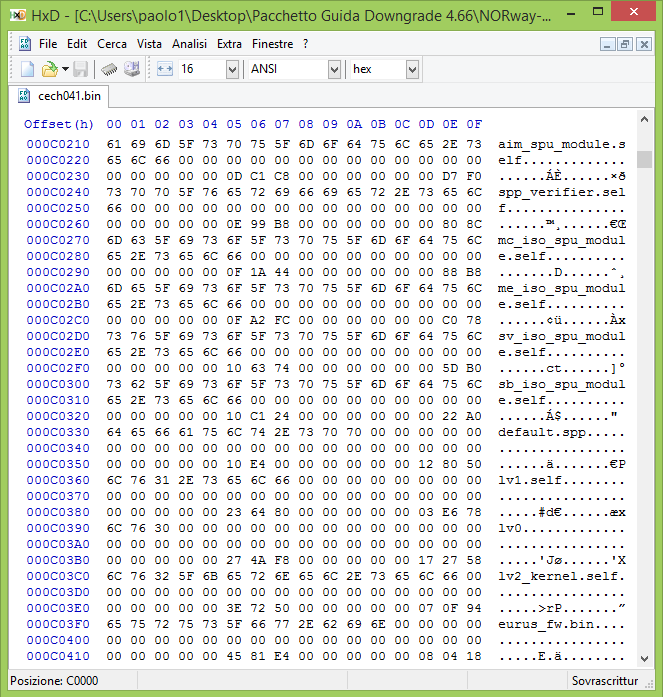The image size is (663, 697).
Task: Click the vertical scrollbar down arrow
Action: click(x=644, y=659)
